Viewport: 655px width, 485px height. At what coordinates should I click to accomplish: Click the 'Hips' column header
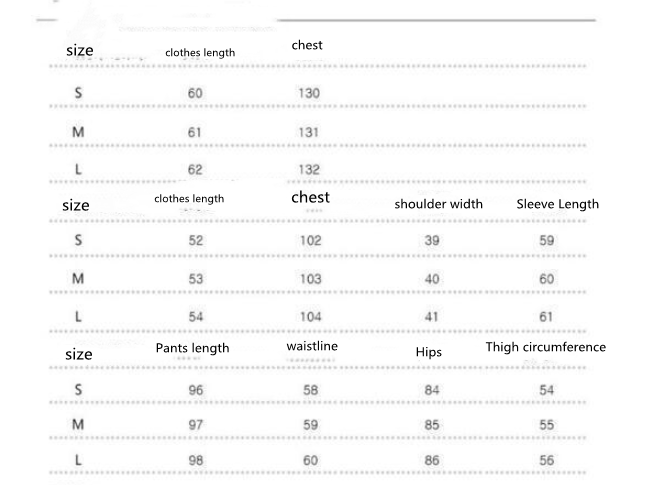(428, 352)
